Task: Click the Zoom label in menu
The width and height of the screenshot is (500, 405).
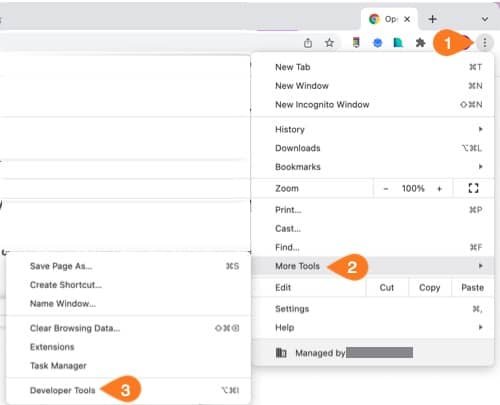Action: click(287, 188)
